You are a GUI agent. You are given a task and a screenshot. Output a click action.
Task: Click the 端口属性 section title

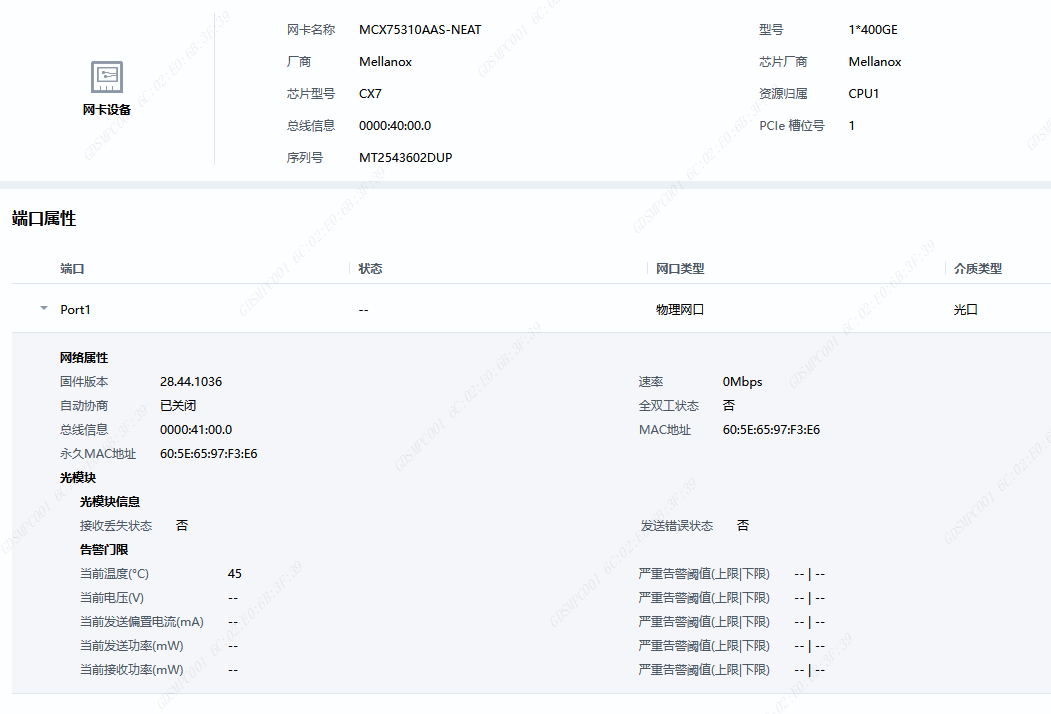point(44,219)
